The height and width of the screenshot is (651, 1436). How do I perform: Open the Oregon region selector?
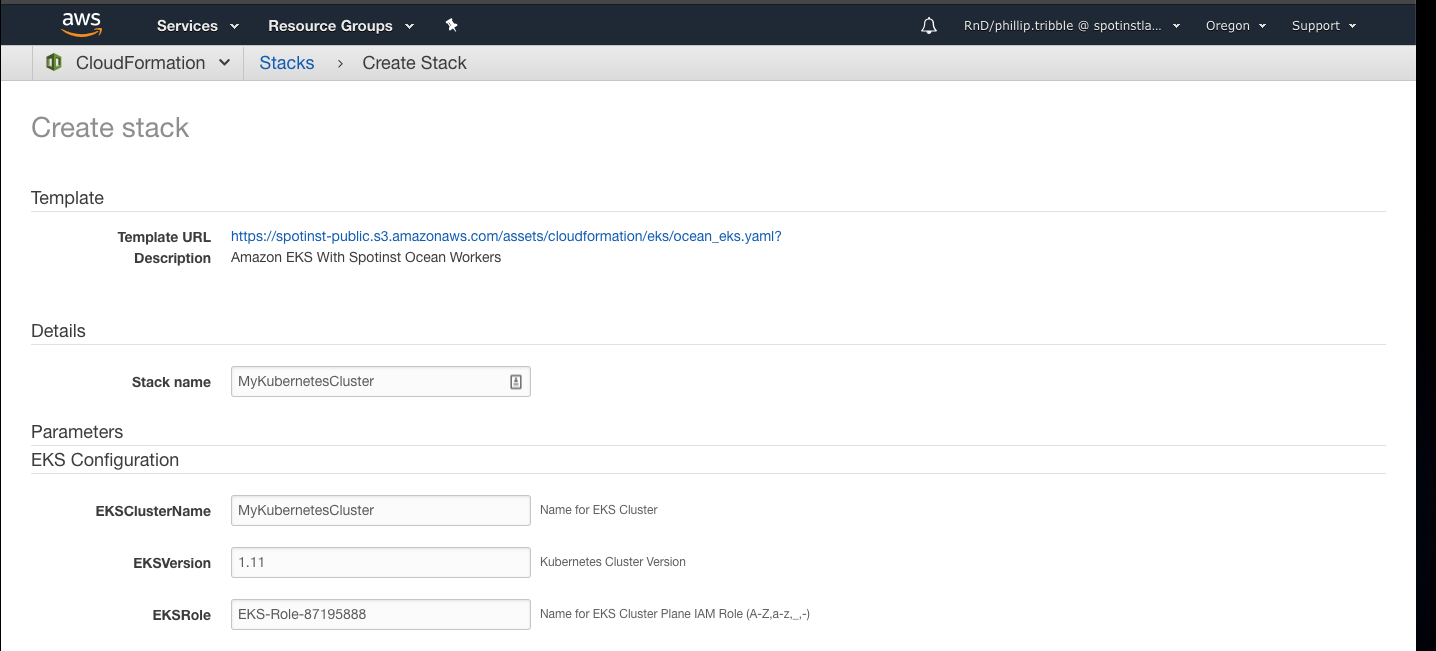[x=1235, y=26]
